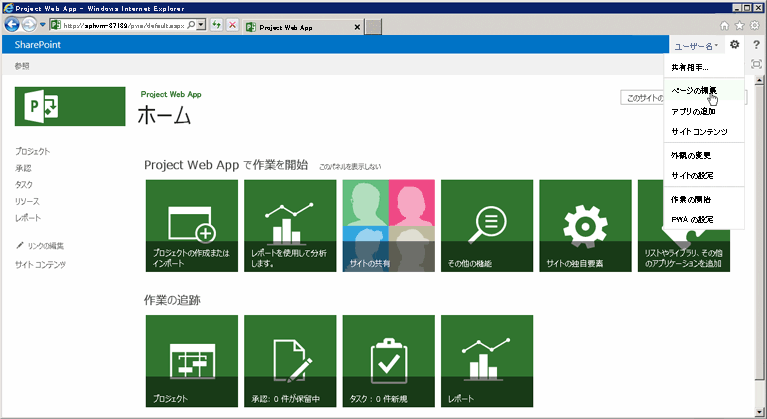The height and width of the screenshot is (419, 767).
Task: Choose サイトの設定 from the settings menu
Action: click(x=704, y=176)
